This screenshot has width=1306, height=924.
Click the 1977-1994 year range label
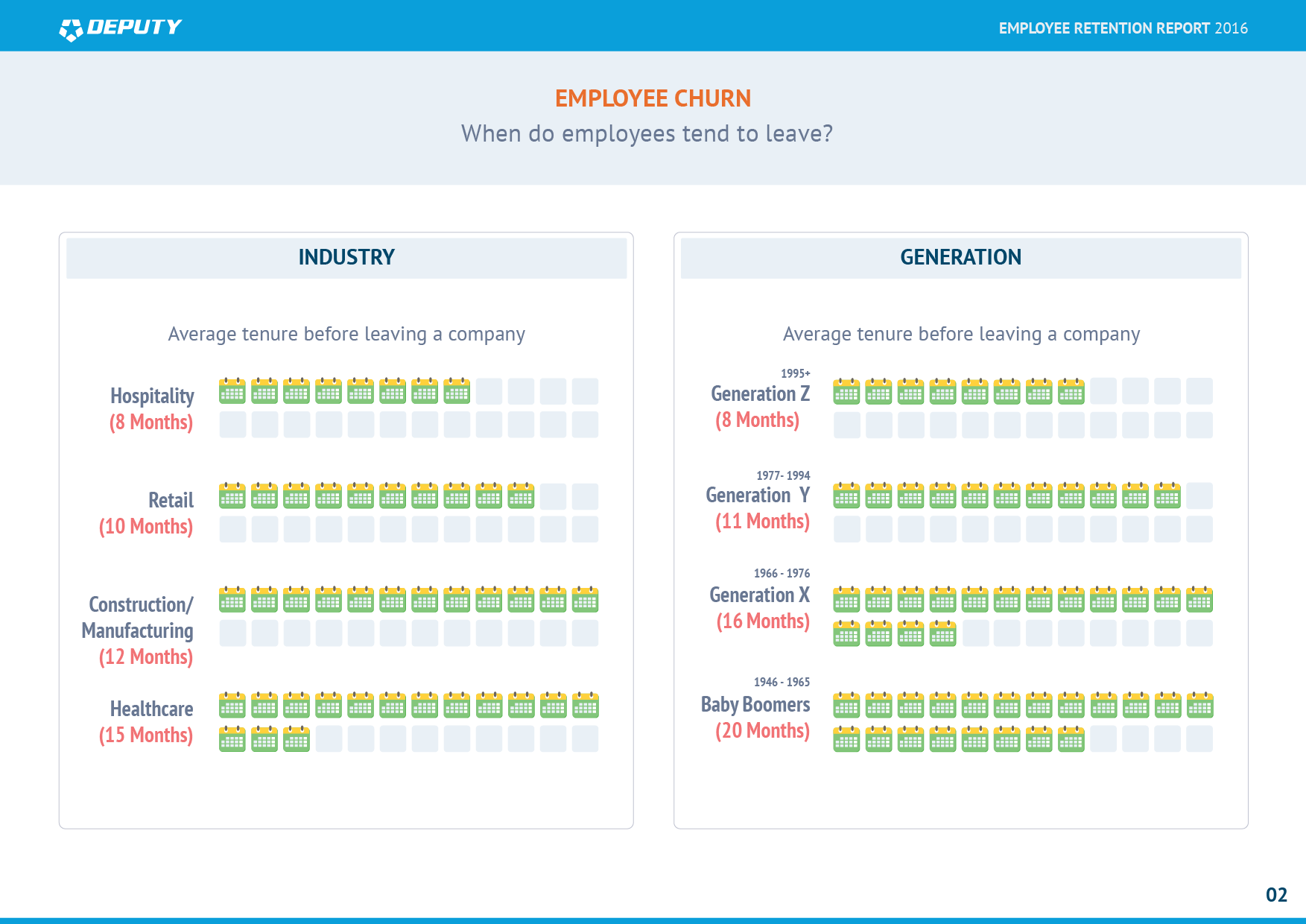[x=783, y=475]
